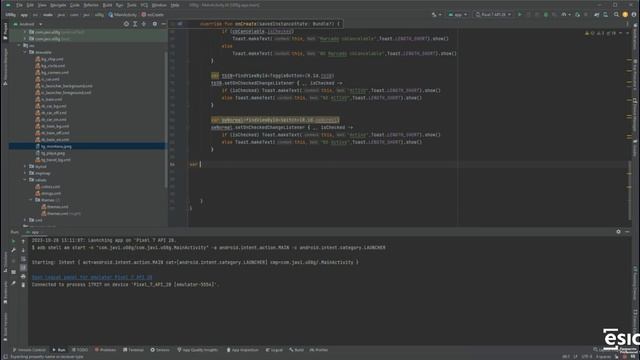This screenshot has width=640, height=360.
Task: Open the Logcat tool tab
Action: pyautogui.click(x=274, y=350)
